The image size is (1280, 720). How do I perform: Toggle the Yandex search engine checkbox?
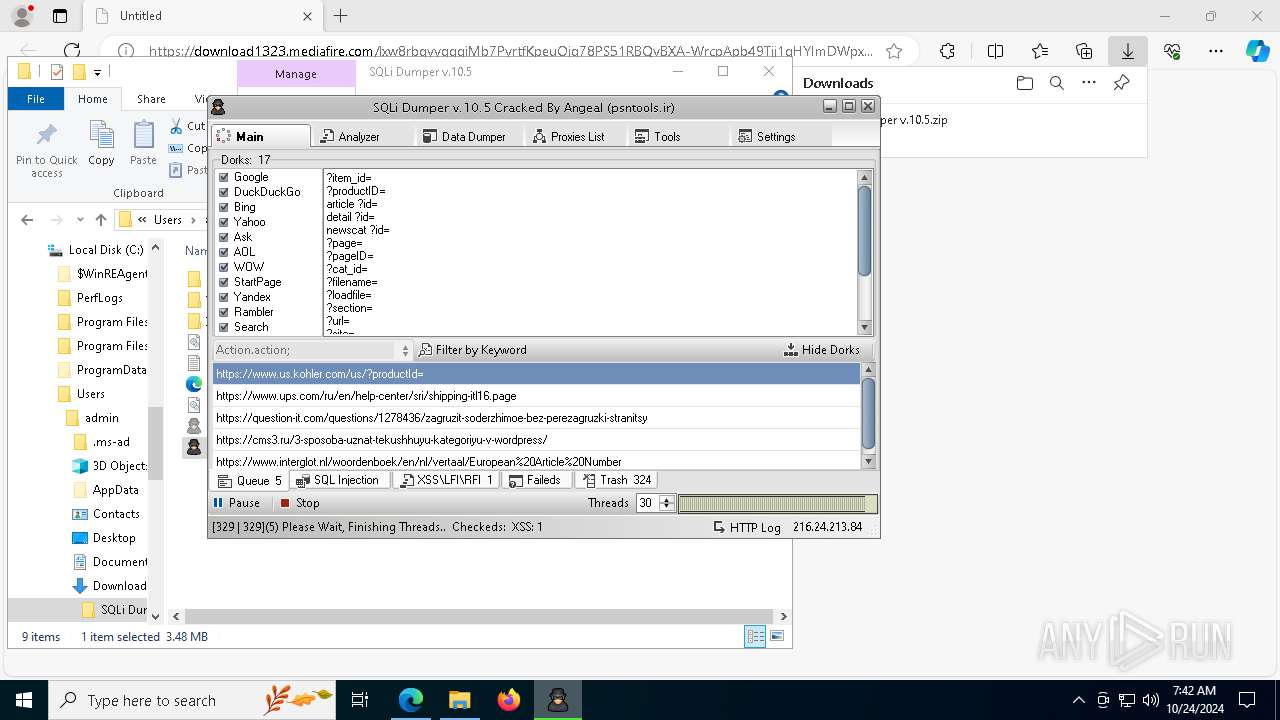224,297
